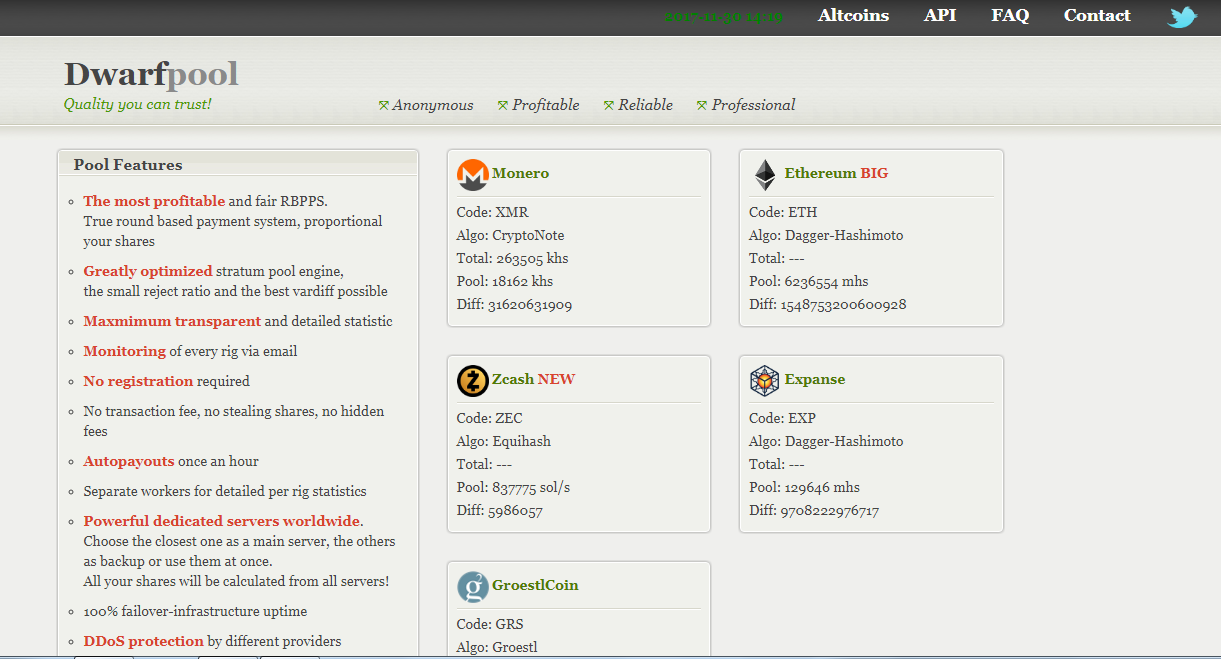Click 'Powerful dedicated servers worldwide' text
1221x659 pixels.
pos(222,521)
